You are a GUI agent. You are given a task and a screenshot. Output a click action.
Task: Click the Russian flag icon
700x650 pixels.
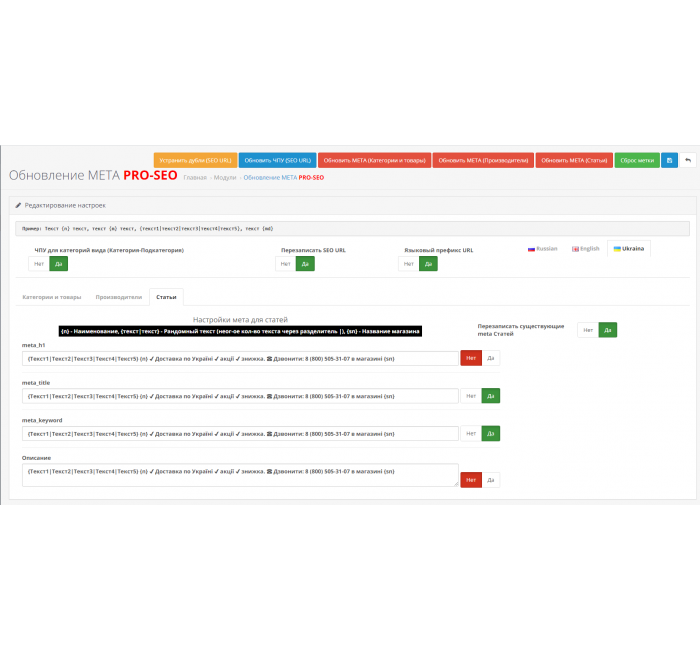531,249
